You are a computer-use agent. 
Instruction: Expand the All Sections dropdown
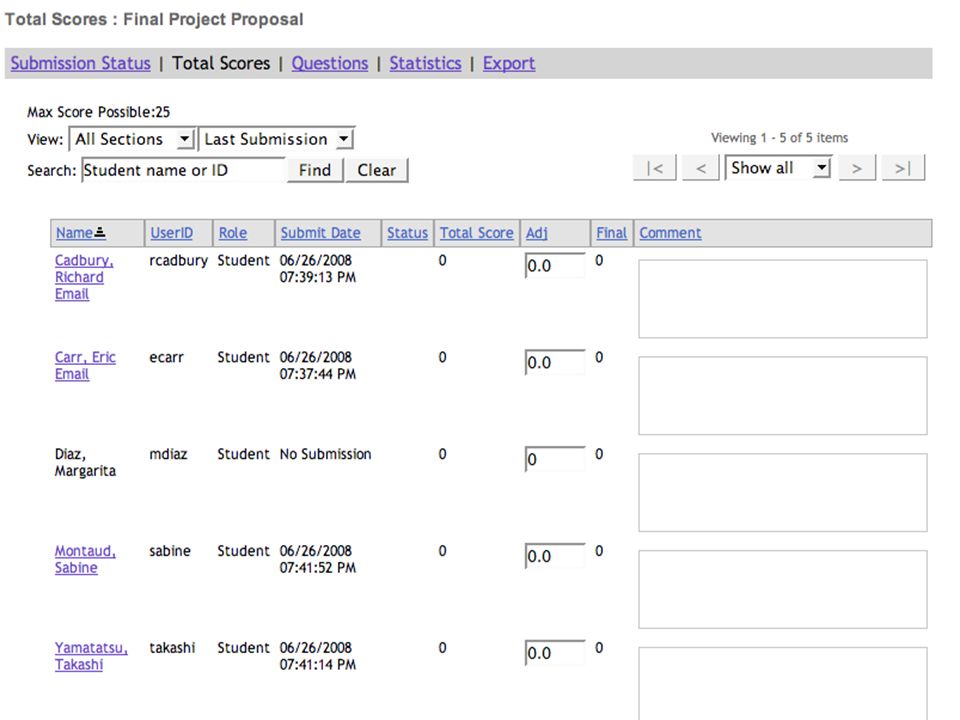click(x=132, y=139)
